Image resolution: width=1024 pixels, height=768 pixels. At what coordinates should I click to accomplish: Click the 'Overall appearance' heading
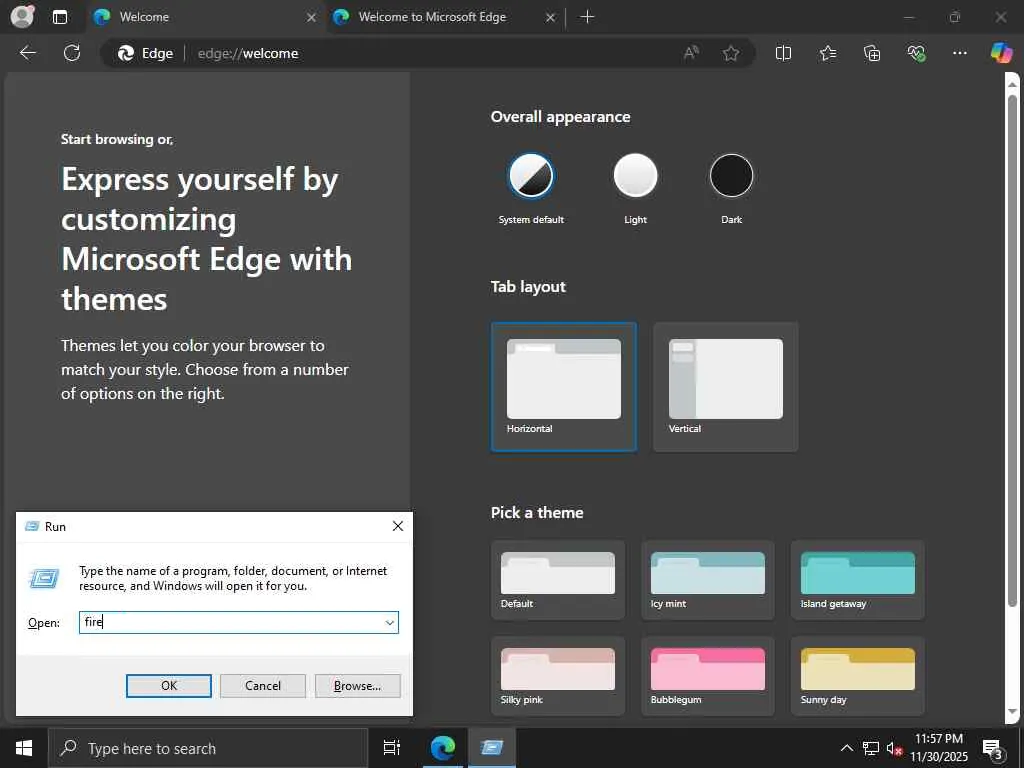tap(560, 117)
